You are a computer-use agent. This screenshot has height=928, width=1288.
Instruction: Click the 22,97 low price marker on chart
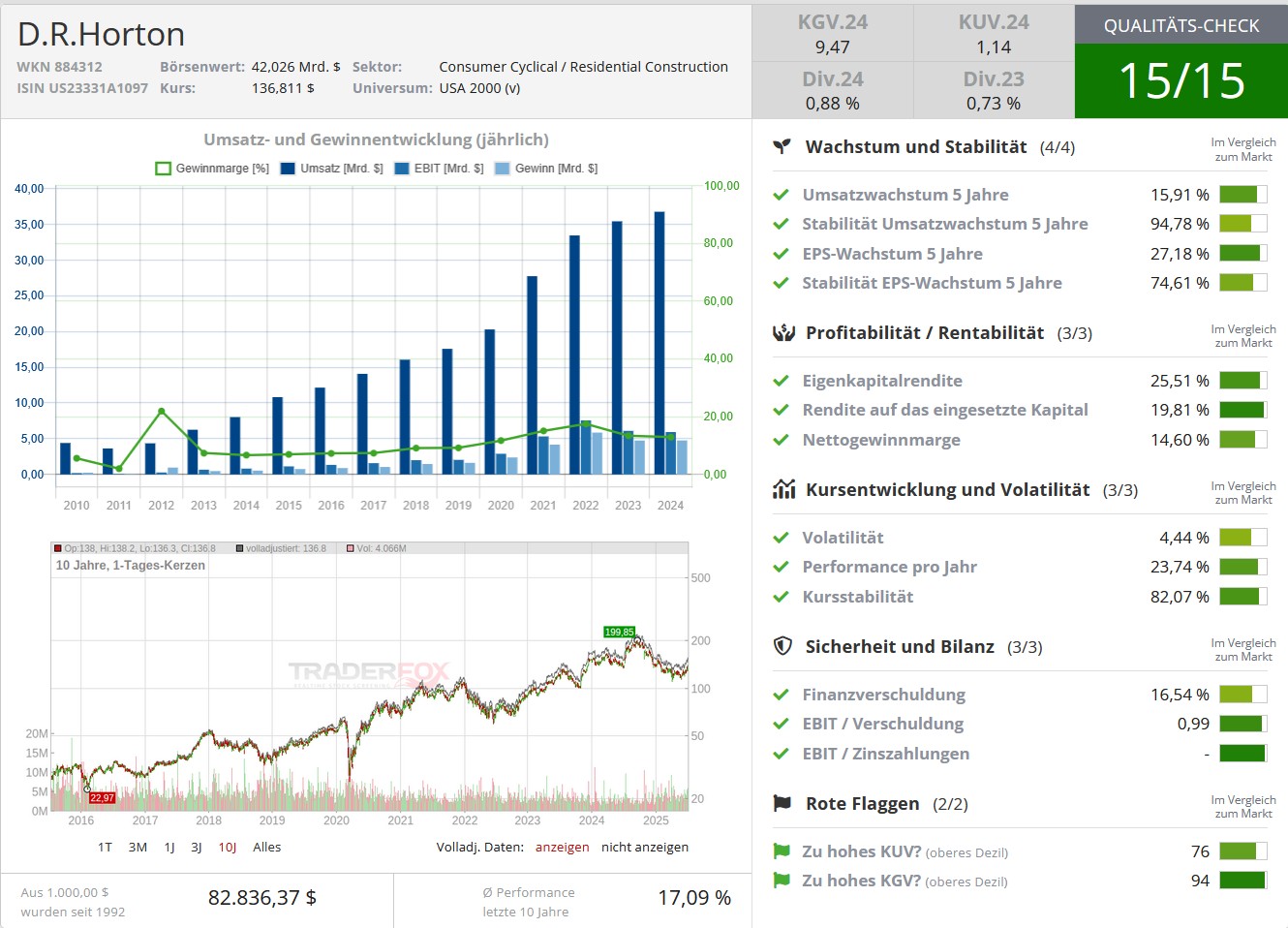[x=102, y=798]
